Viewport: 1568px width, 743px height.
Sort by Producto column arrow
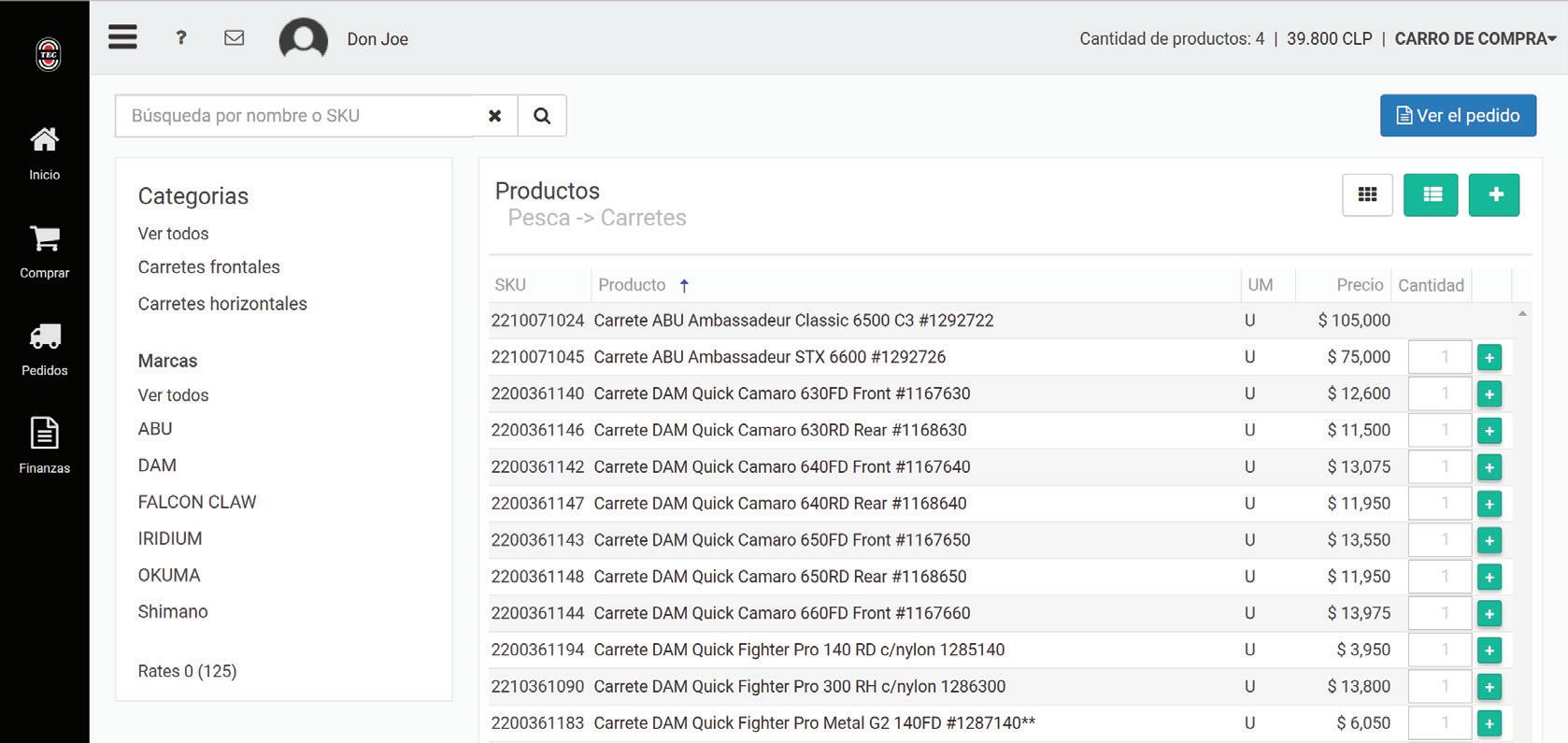point(684,286)
